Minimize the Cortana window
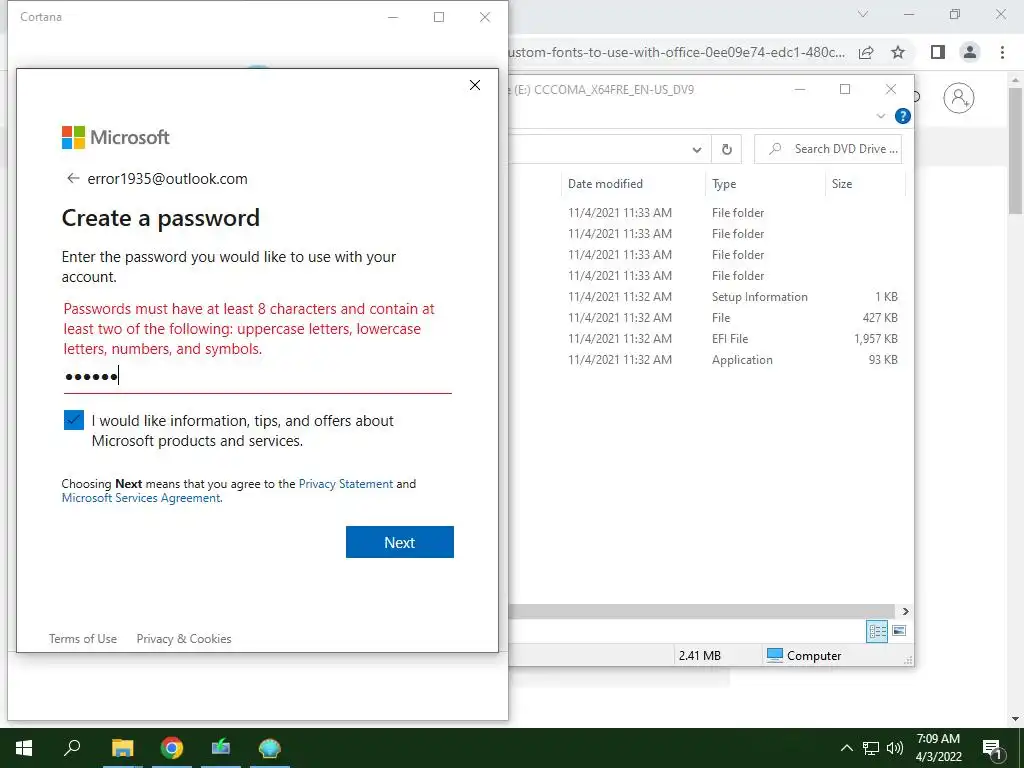The image size is (1024, 768). (392, 17)
